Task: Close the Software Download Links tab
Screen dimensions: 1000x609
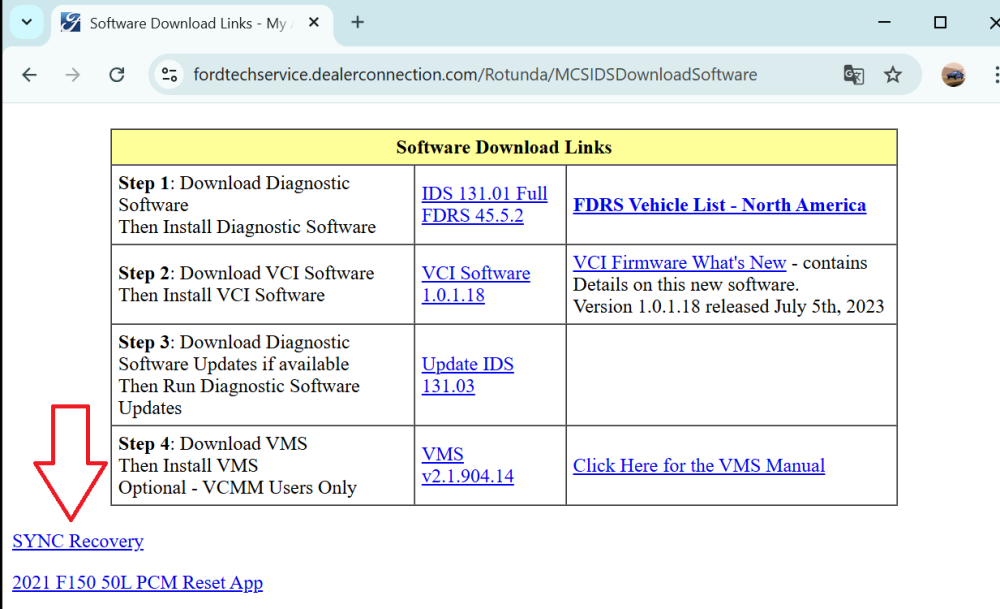Action: point(314,22)
